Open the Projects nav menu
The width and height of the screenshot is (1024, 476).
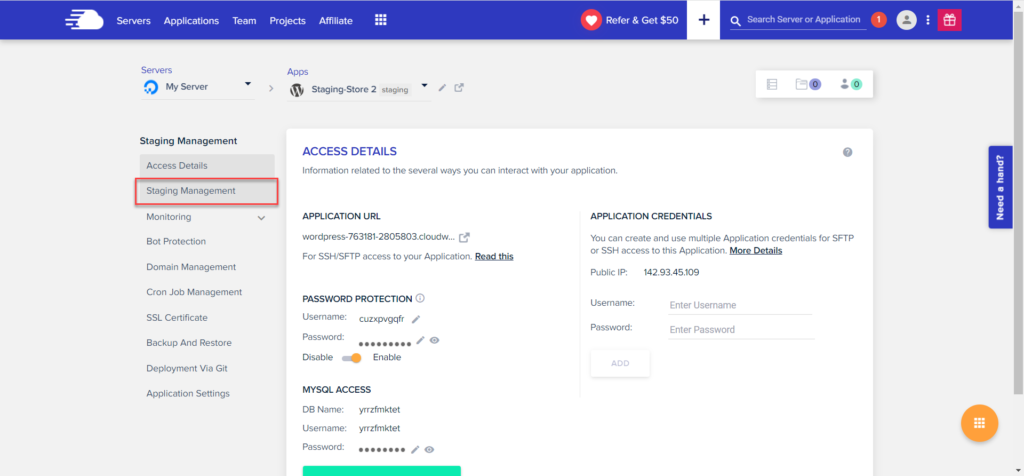pyautogui.click(x=287, y=21)
